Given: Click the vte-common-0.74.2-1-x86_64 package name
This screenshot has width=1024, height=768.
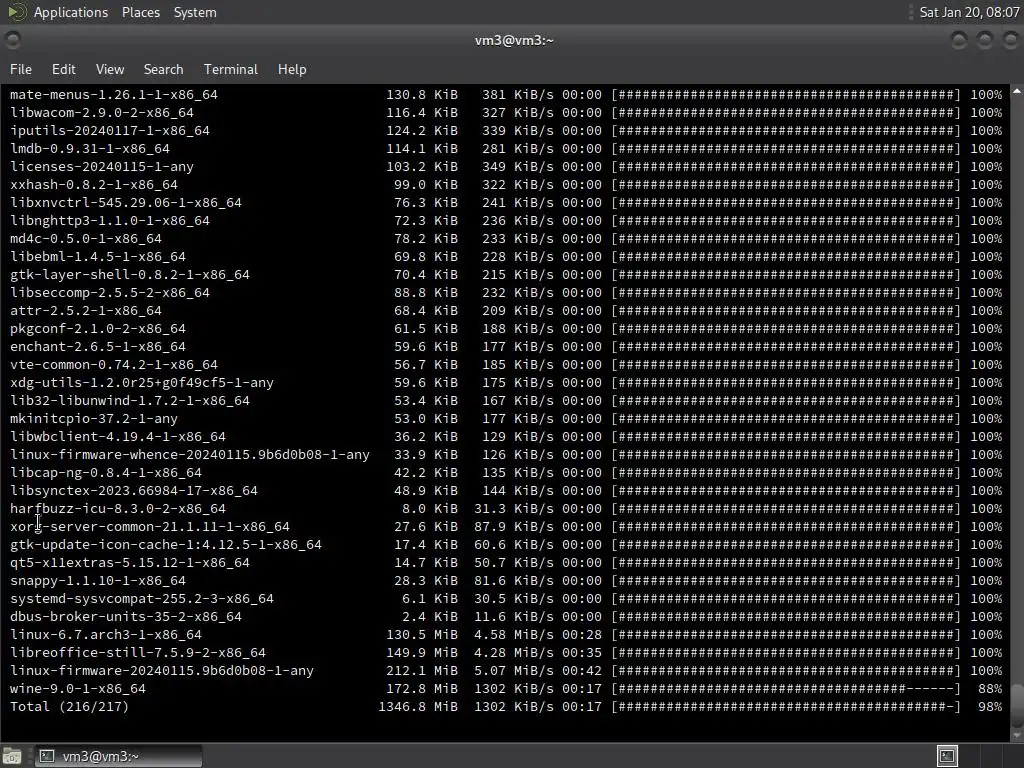Looking at the screenshot, I should (x=114, y=365).
